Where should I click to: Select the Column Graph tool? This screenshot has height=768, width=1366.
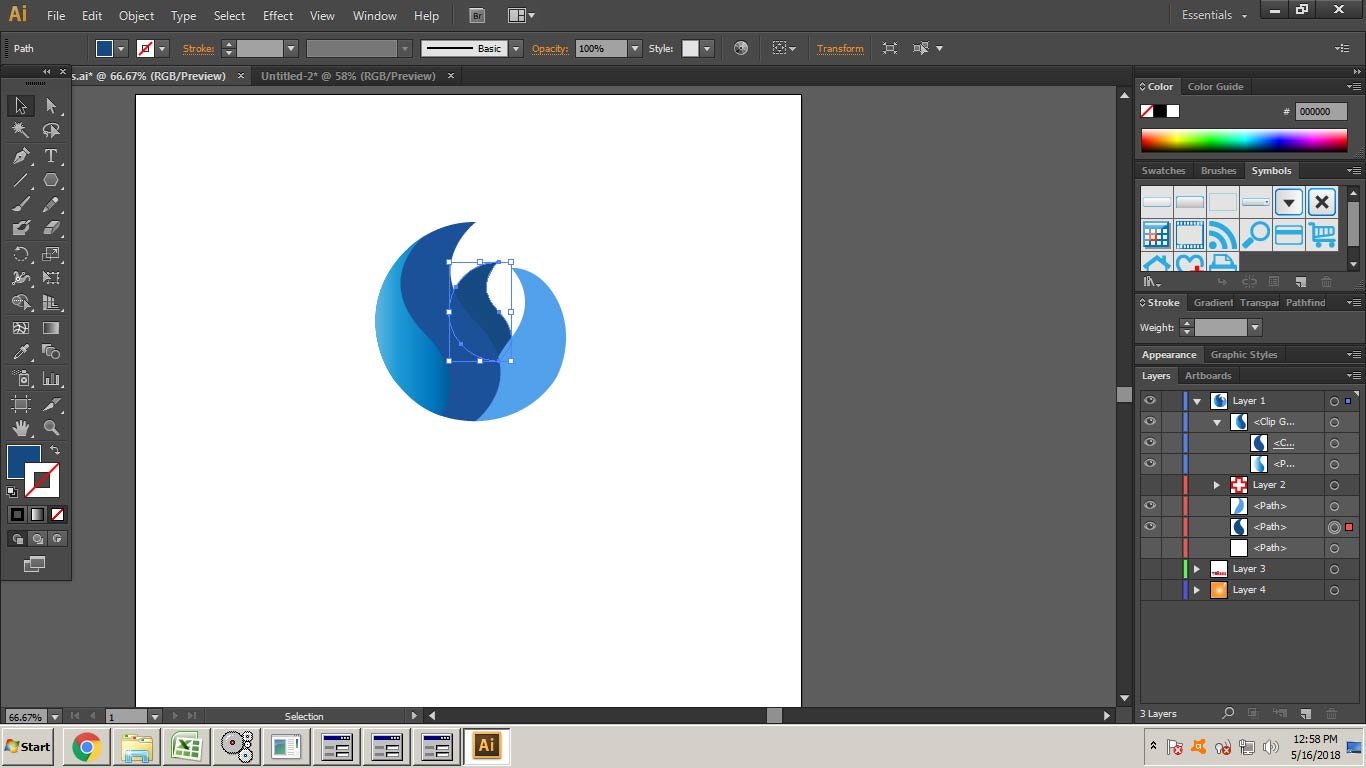point(51,378)
